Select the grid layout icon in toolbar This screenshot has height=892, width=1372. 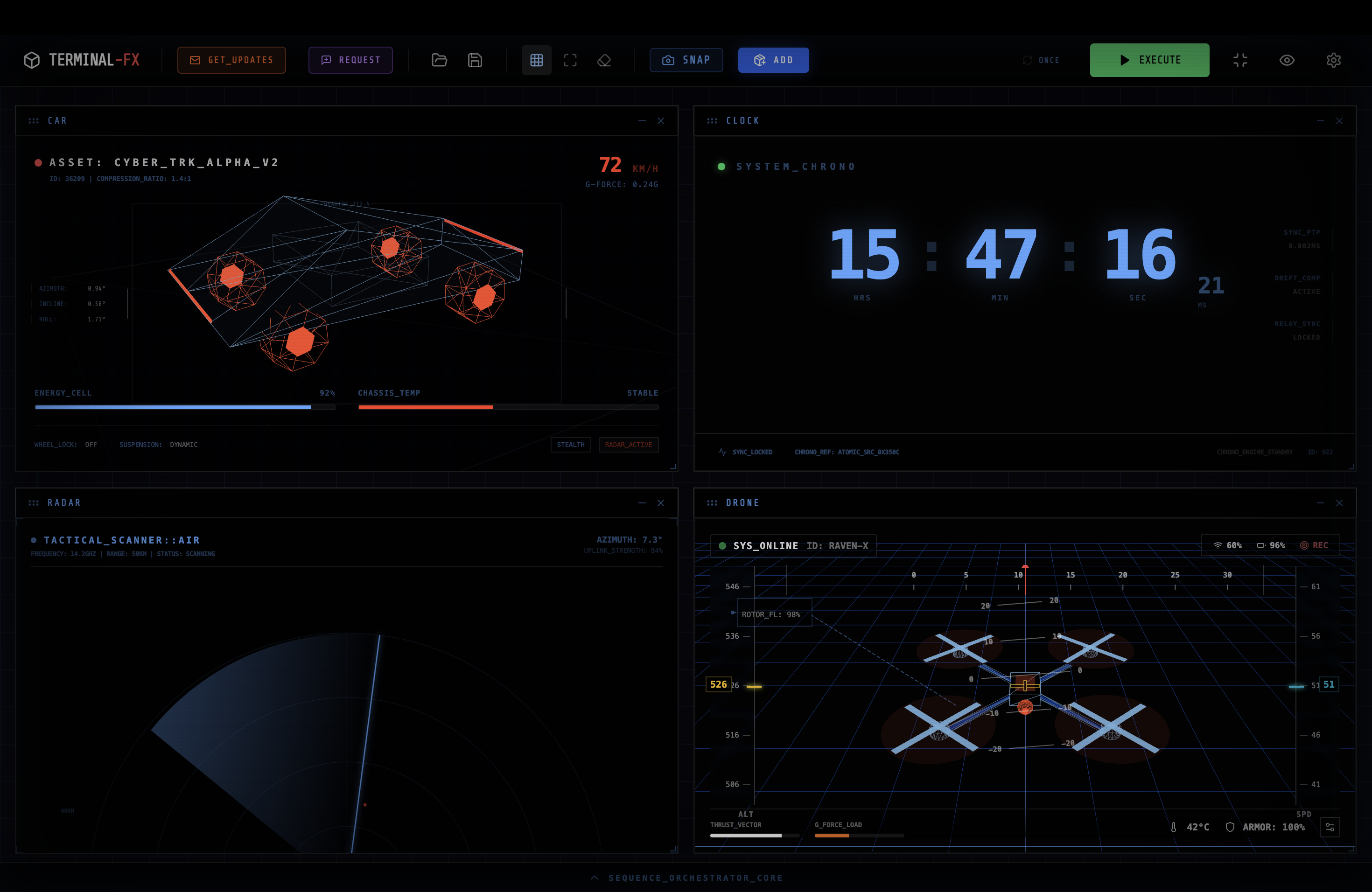coord(537,60)
